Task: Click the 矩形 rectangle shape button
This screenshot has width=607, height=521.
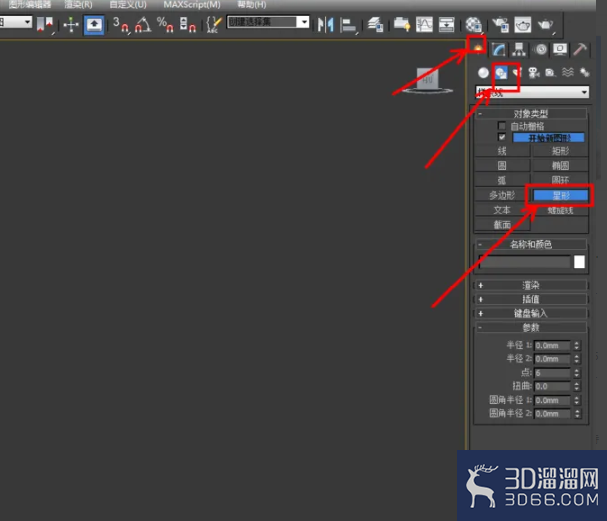Action: 560,151
